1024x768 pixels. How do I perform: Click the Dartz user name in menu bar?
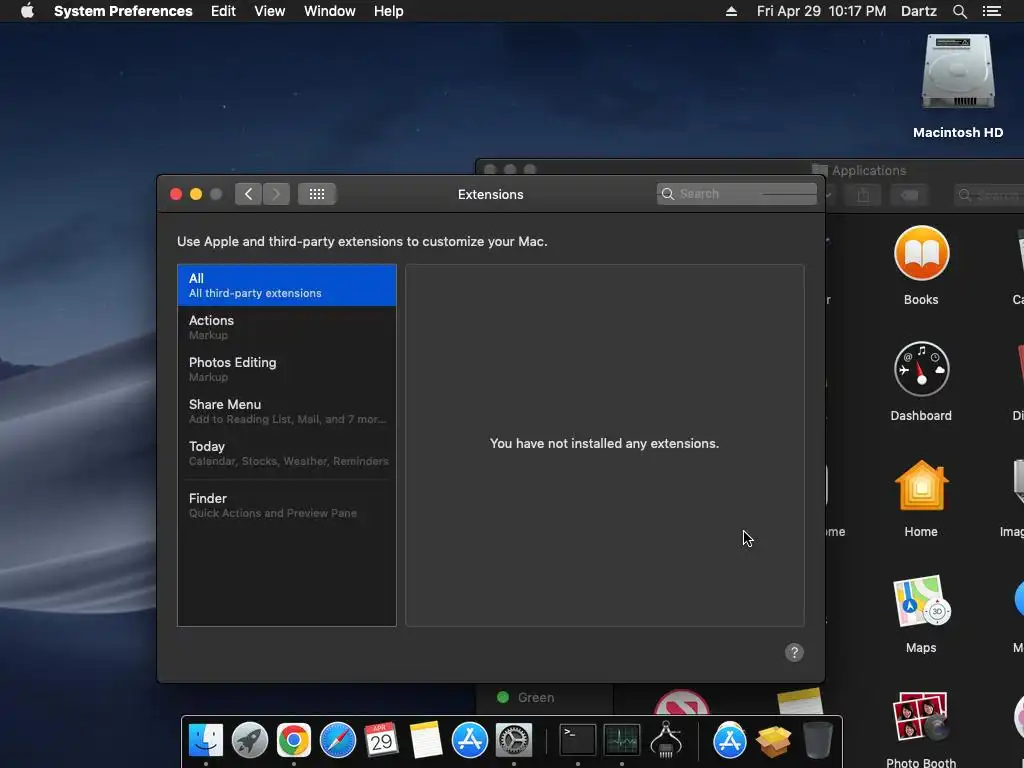919,11
